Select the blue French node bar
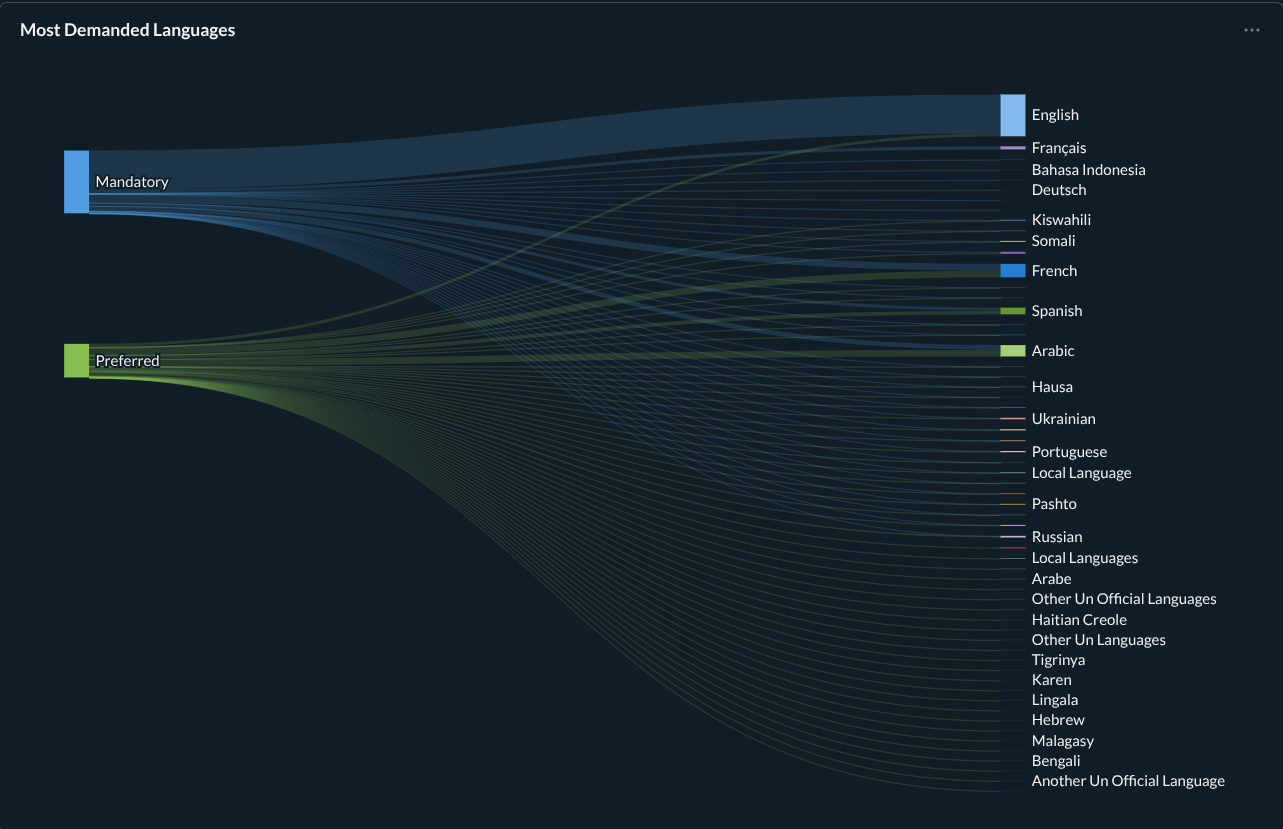Viewport: 1283px width, 829px height. pos(1012,271)
